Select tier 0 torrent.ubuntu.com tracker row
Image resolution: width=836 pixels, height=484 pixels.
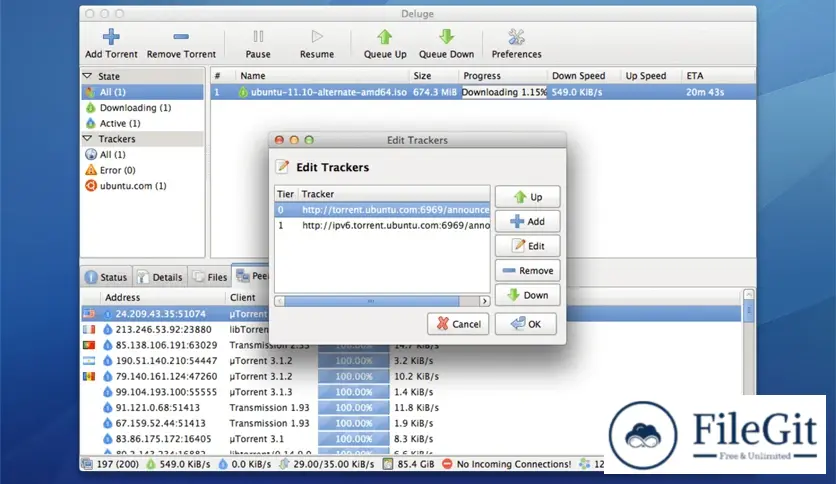pyautogui.click(x=382, y=210)
